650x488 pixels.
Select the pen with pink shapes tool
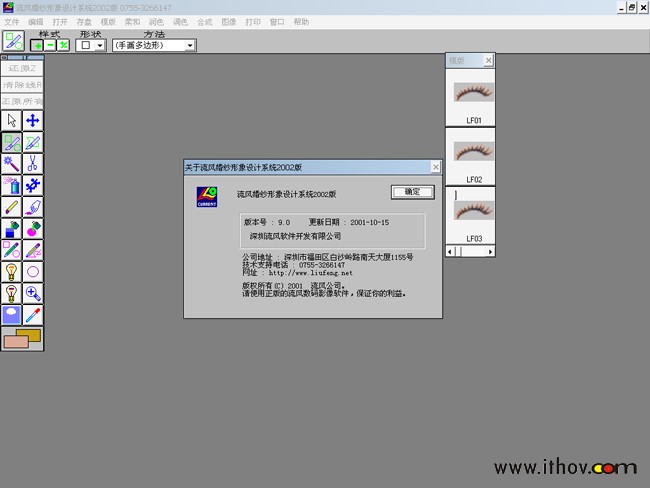click(x=12, y=250)
